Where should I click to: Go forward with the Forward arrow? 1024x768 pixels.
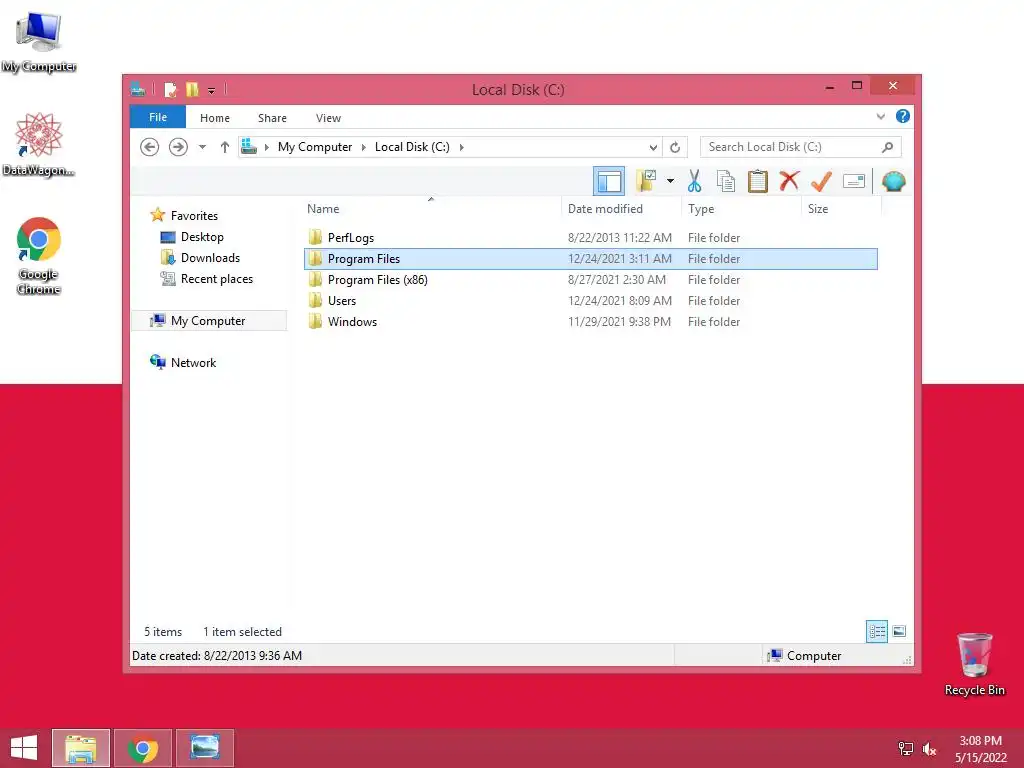(178, 147)
